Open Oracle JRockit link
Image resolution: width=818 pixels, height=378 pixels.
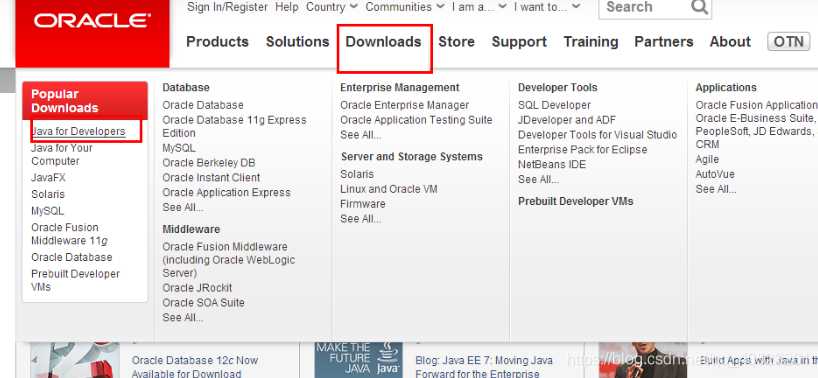[197, 288]
